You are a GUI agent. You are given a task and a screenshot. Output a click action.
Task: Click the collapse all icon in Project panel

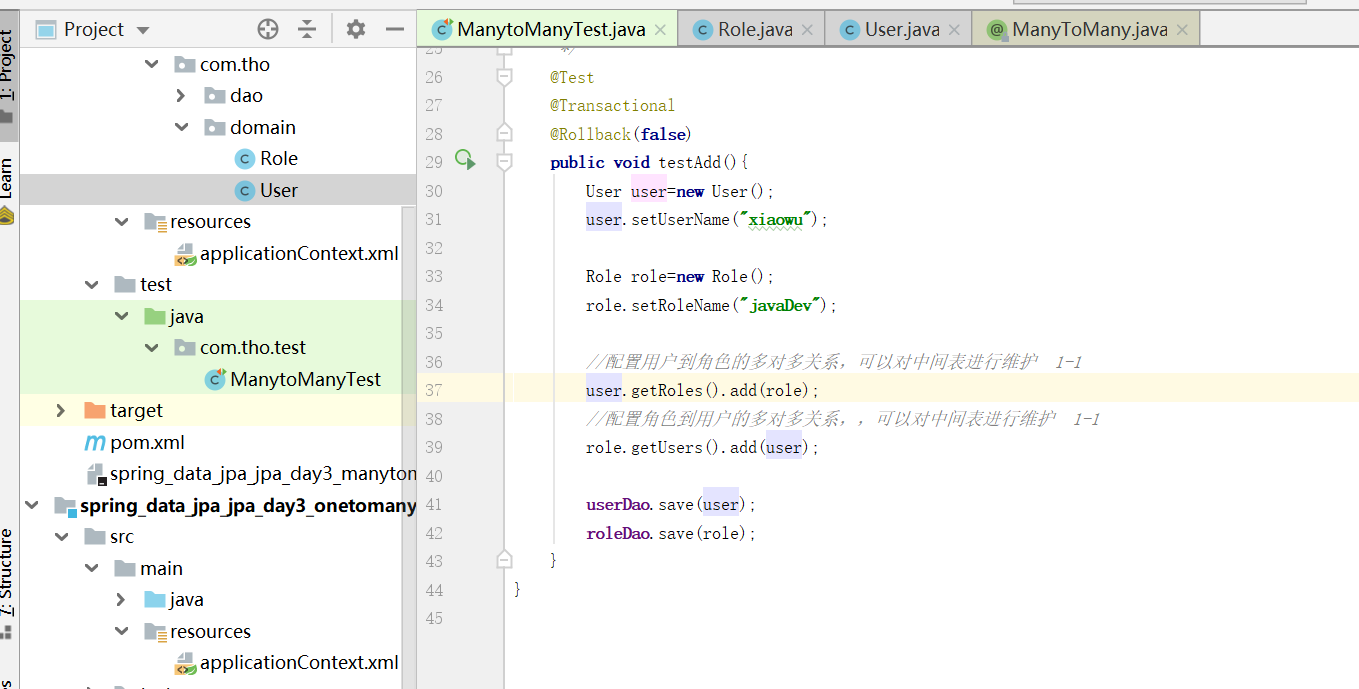click(x=307, y=29)
